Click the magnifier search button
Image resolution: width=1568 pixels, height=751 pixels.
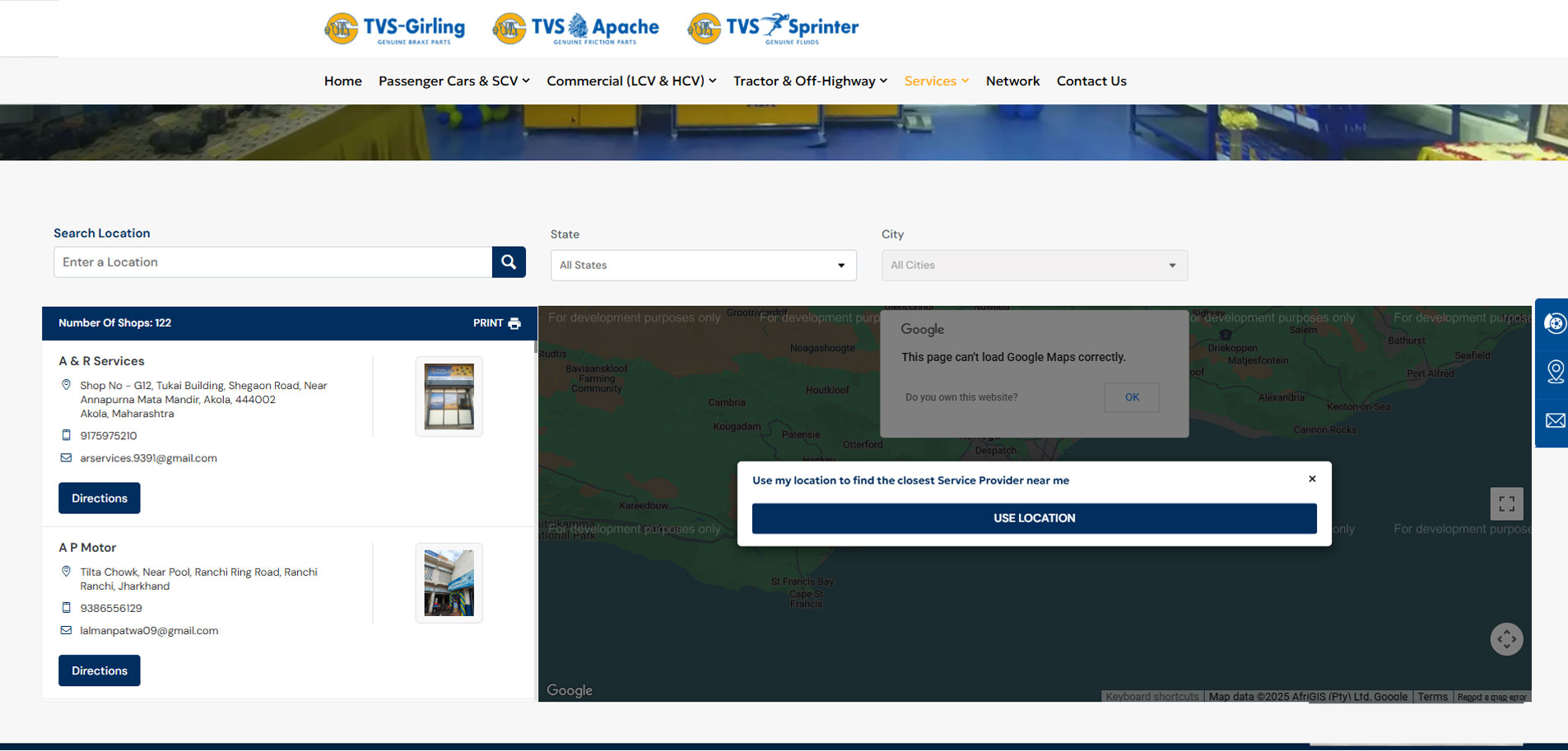click(x=509, y=262)
